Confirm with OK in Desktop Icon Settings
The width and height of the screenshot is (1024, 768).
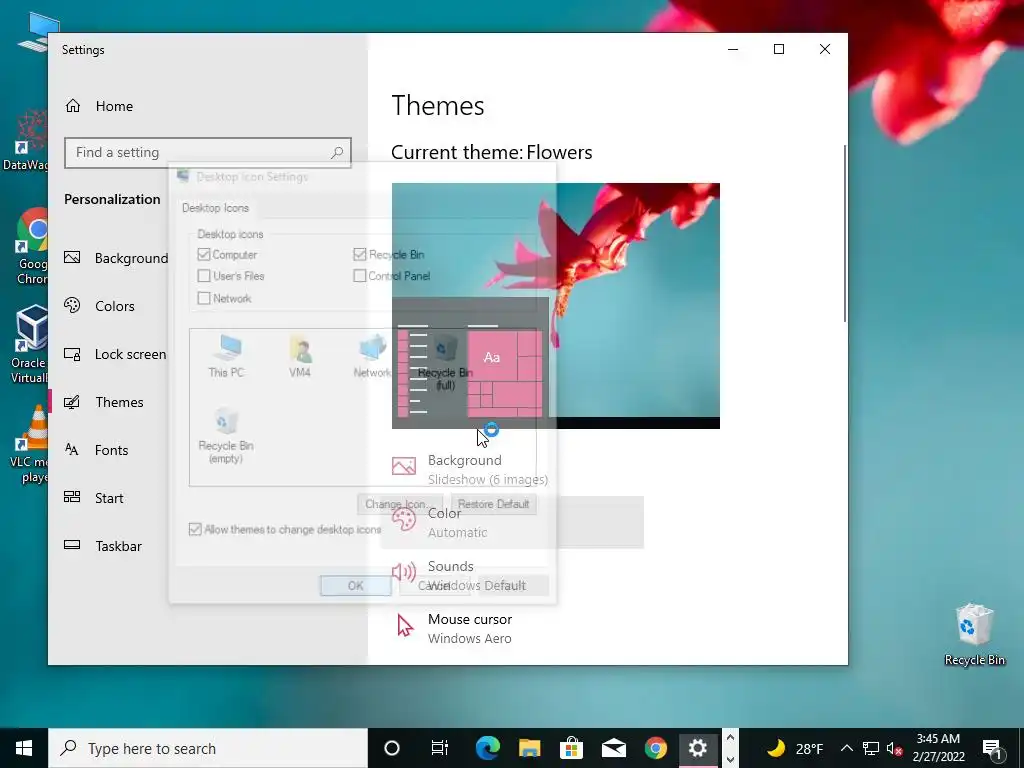[356, 586]
